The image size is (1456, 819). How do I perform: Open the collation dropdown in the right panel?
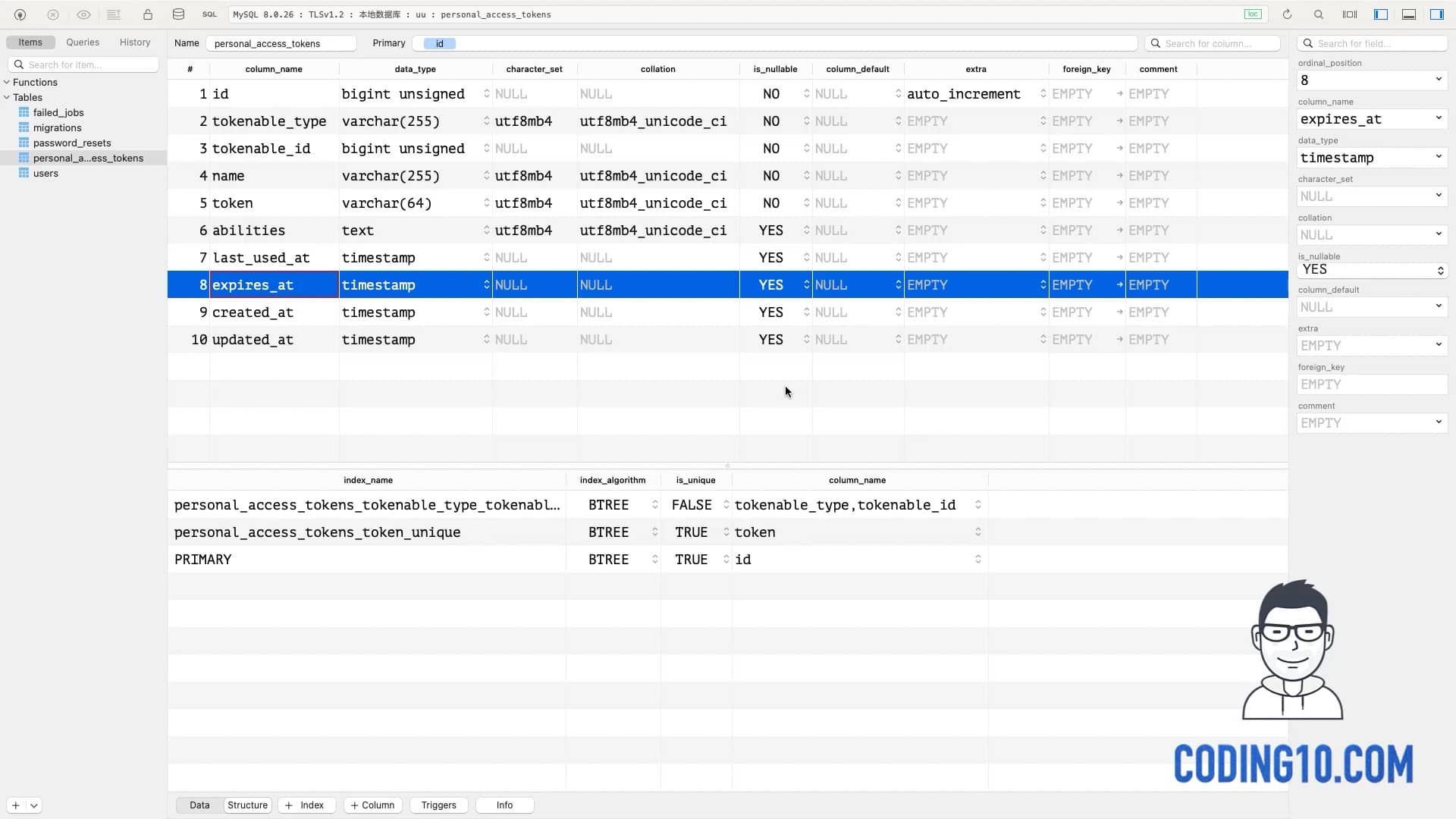pos(1438,234)
